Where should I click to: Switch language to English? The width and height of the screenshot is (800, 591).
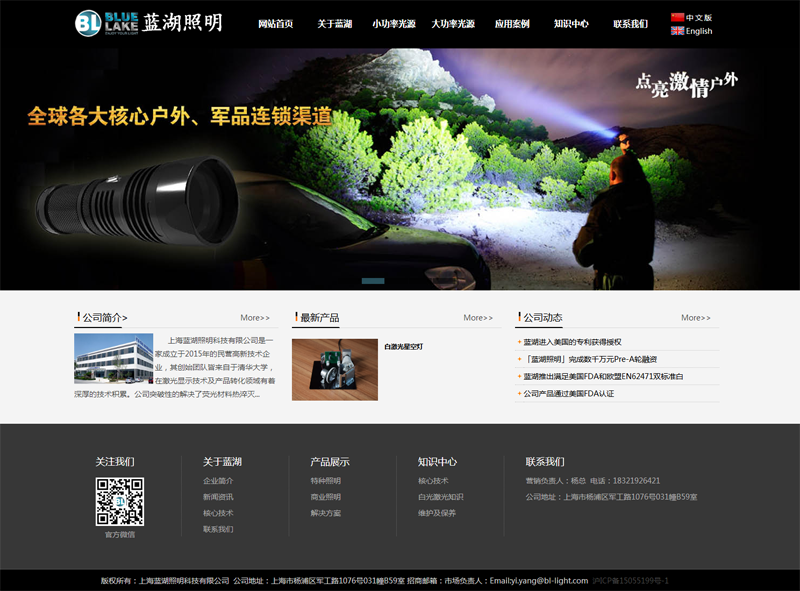[x=699, y=31]
